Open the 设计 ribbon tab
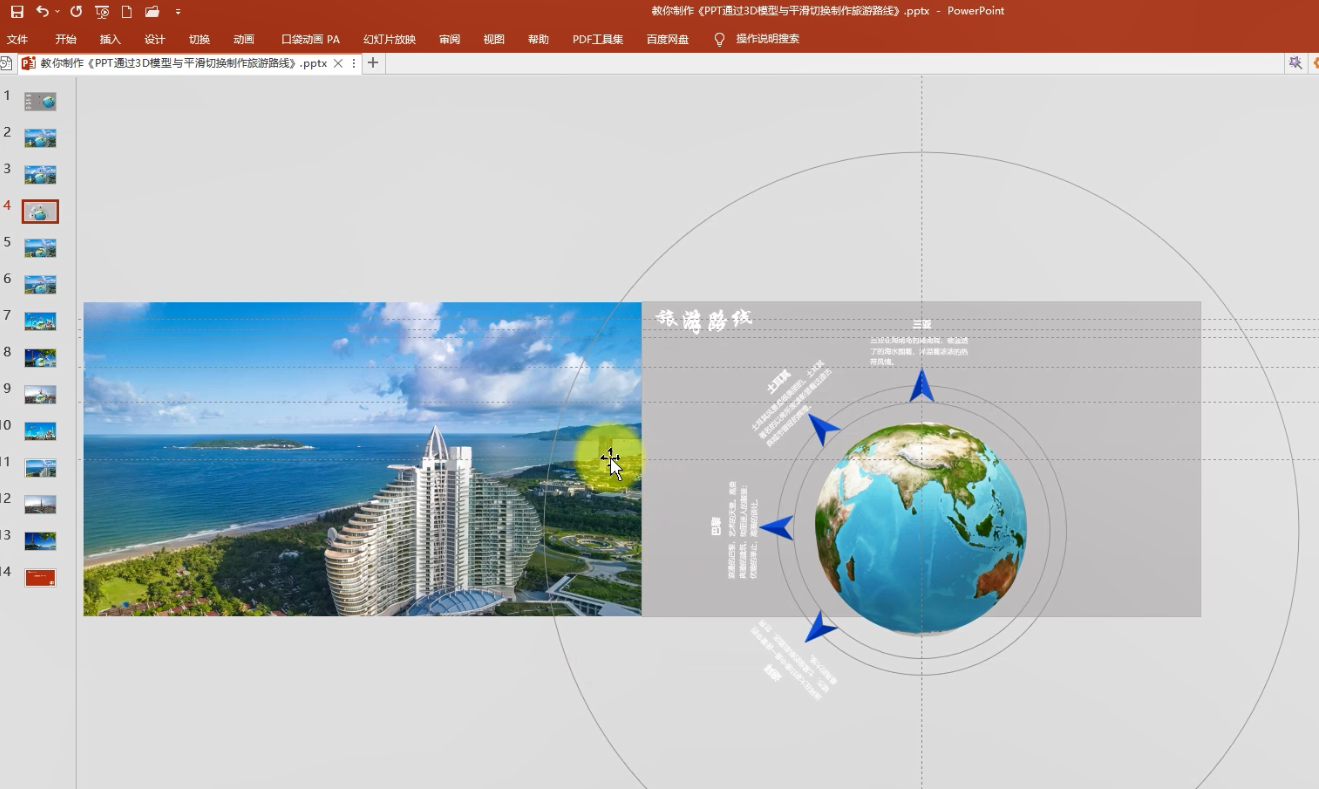The width and height of the screenshot is (1319, 789). point(155,39)
